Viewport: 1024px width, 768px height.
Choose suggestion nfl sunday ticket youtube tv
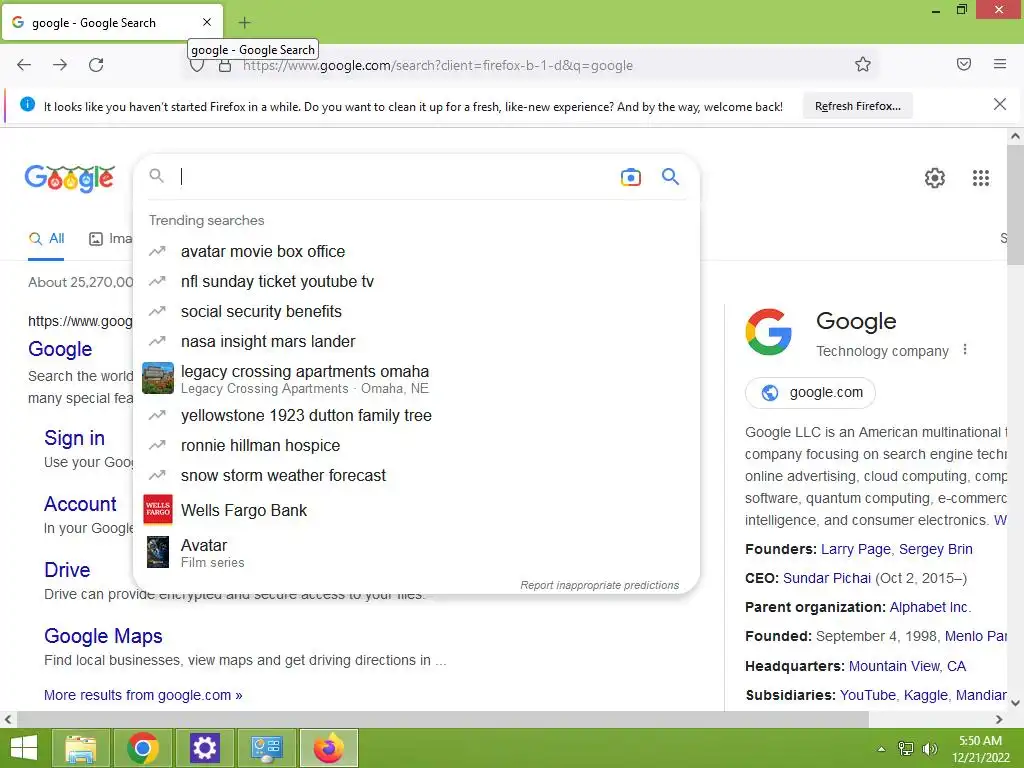click(x=416, y=281)
